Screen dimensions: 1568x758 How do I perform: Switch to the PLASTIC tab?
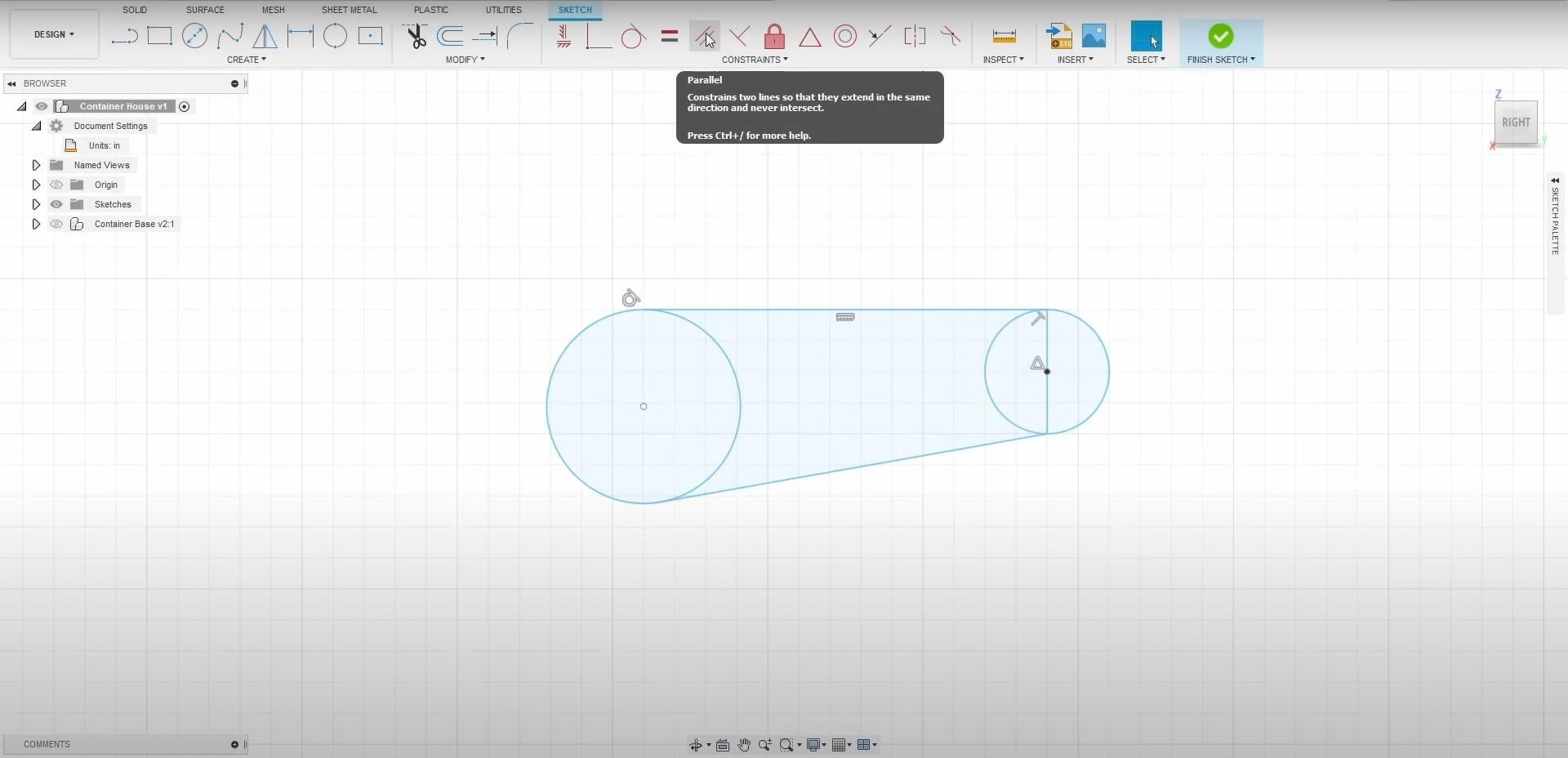tap(431, 10)
